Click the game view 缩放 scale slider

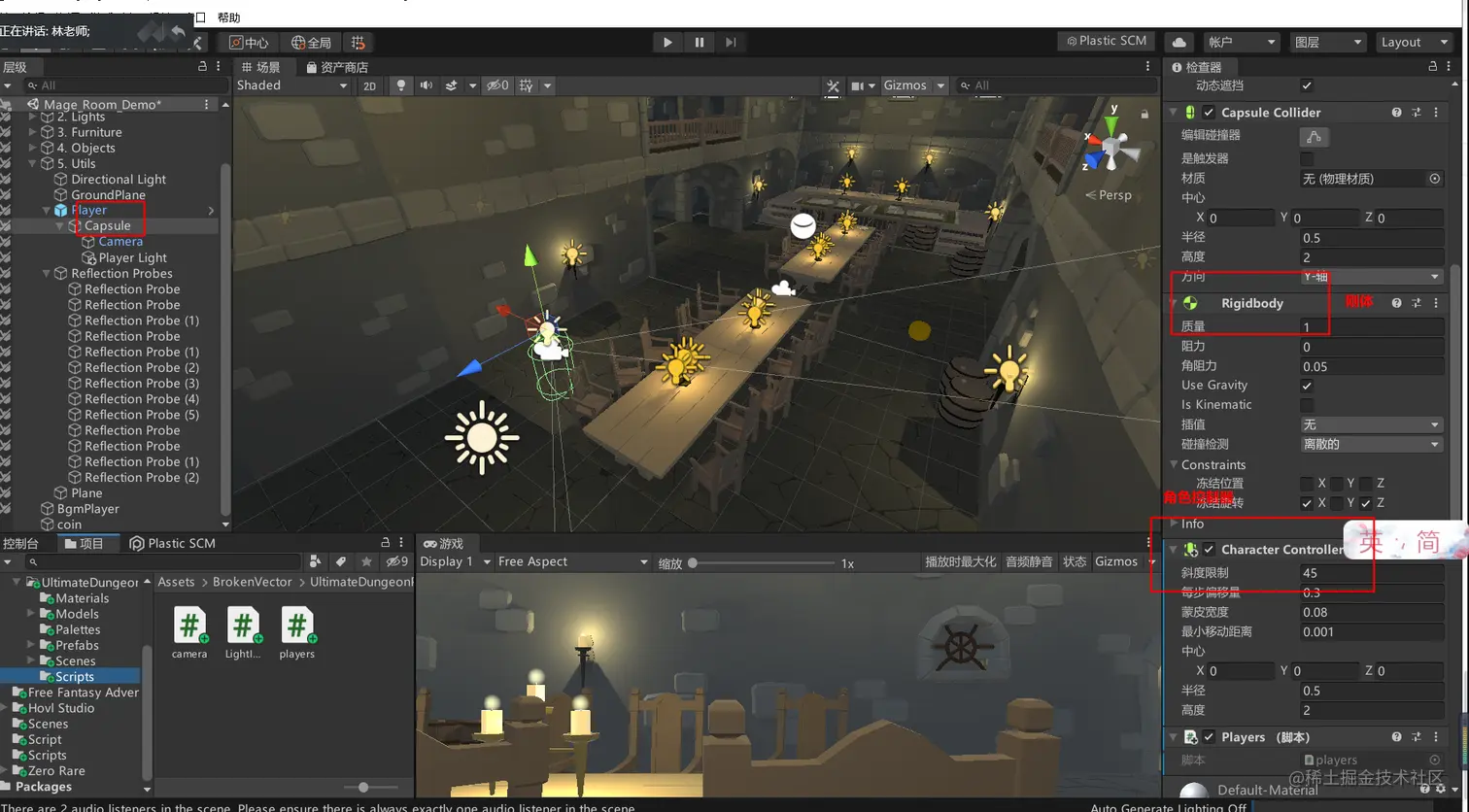point(761,563)
